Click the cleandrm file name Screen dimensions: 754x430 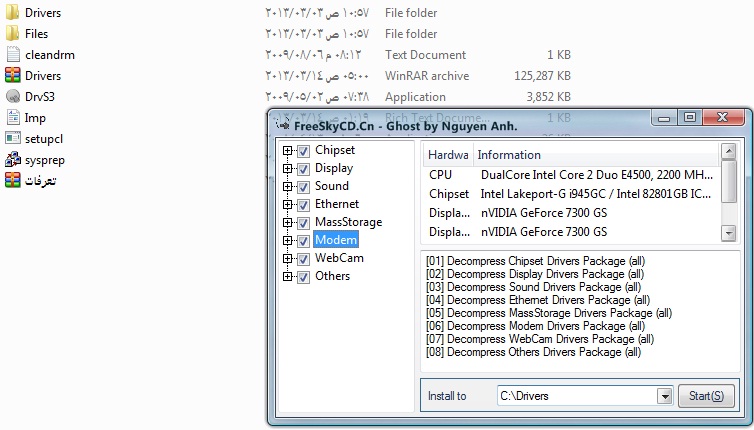coord(50,55)
